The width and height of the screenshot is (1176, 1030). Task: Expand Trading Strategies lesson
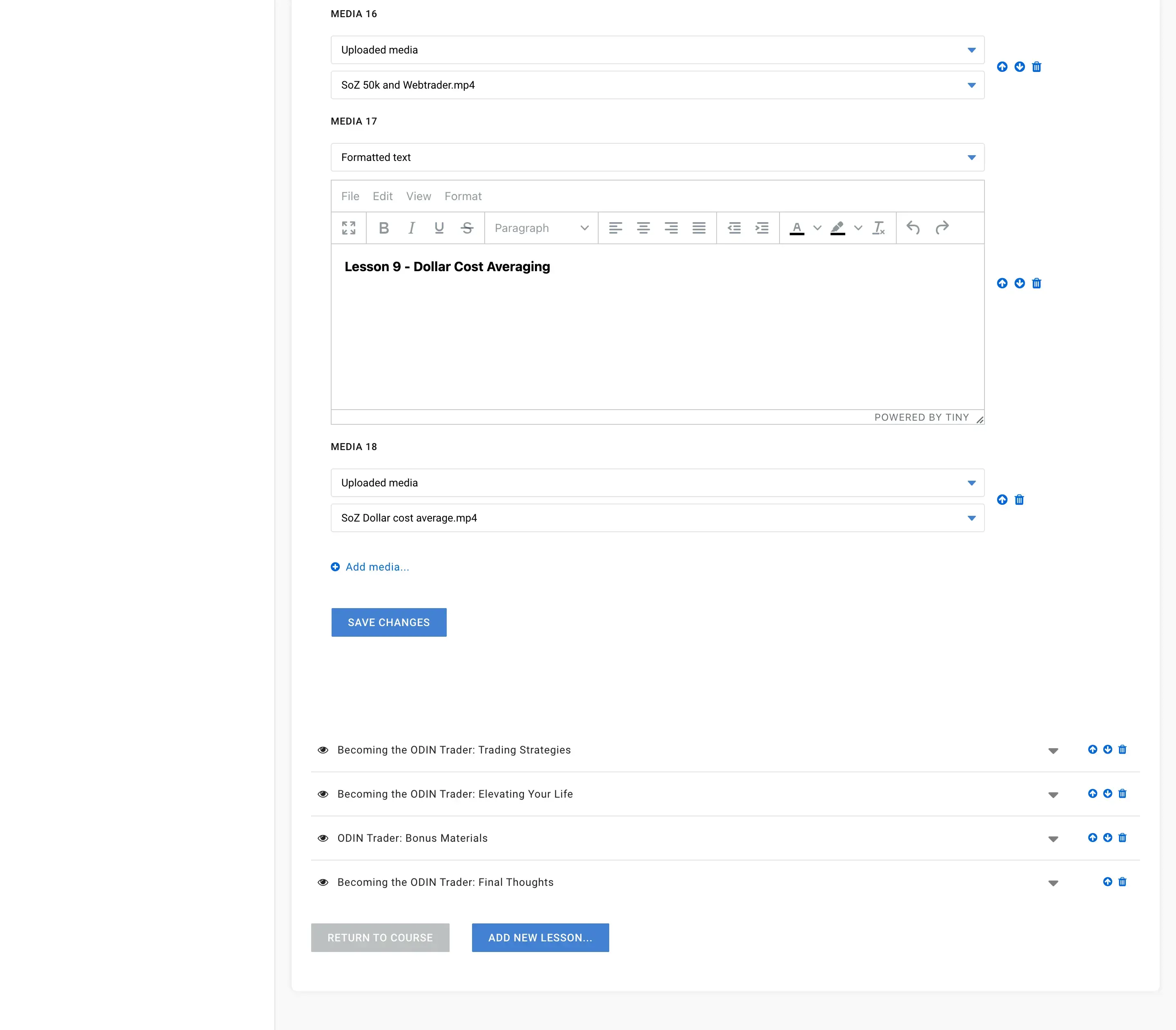point(1053,751)
